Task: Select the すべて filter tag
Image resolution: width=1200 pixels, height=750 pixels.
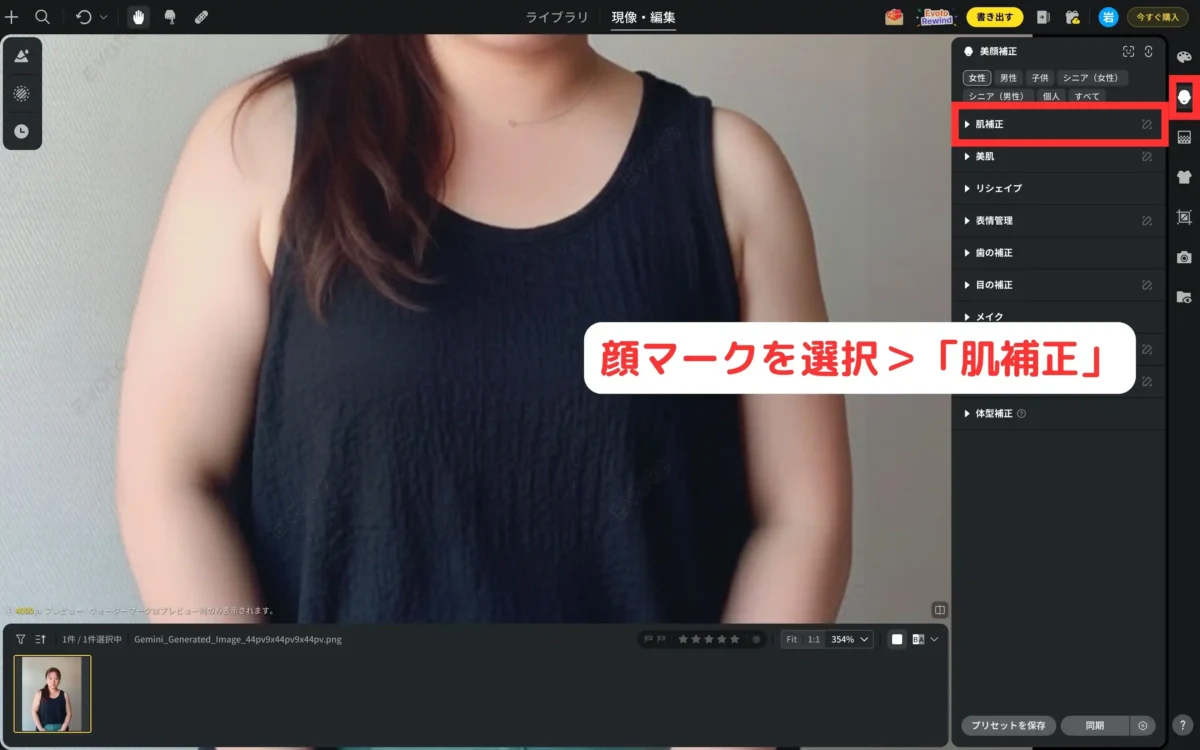Action: coord(1087,96)
